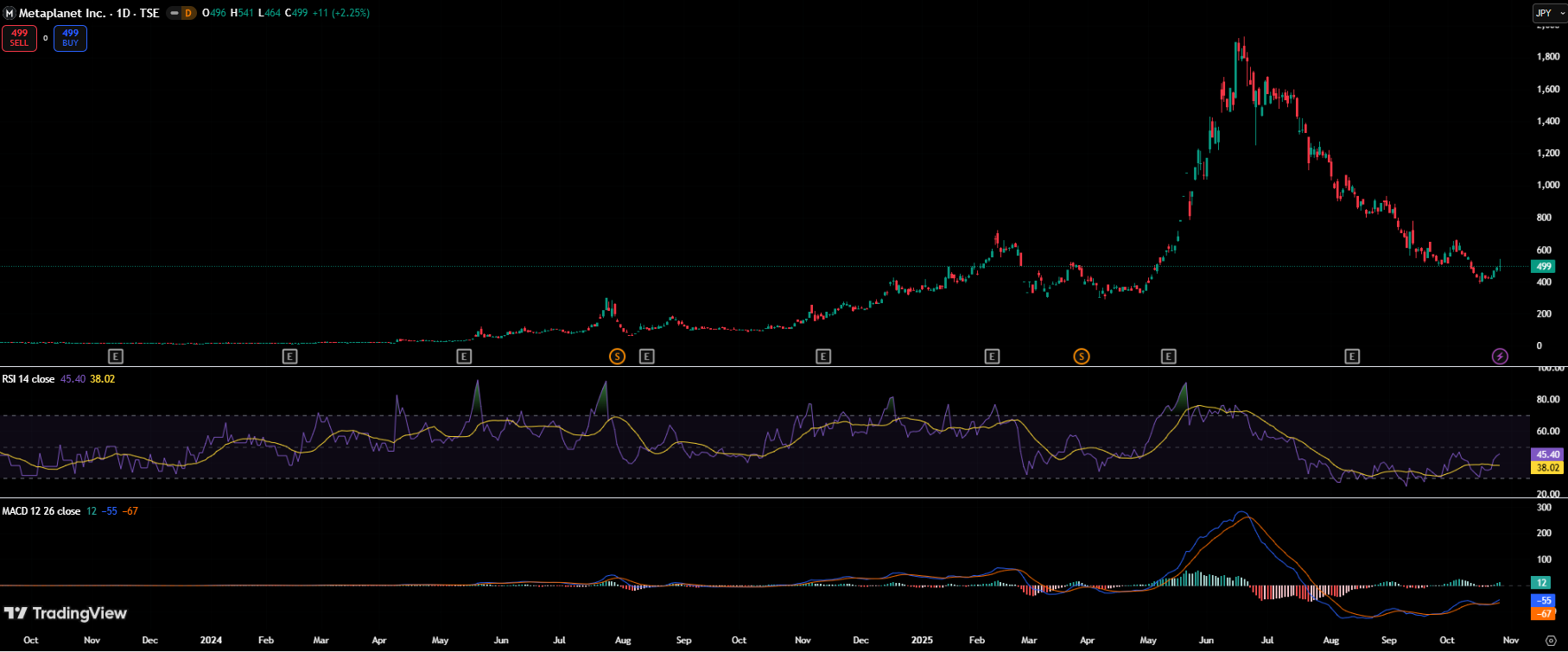
Task: Open the JPY currency dropdown
Action: point(1548,13)
